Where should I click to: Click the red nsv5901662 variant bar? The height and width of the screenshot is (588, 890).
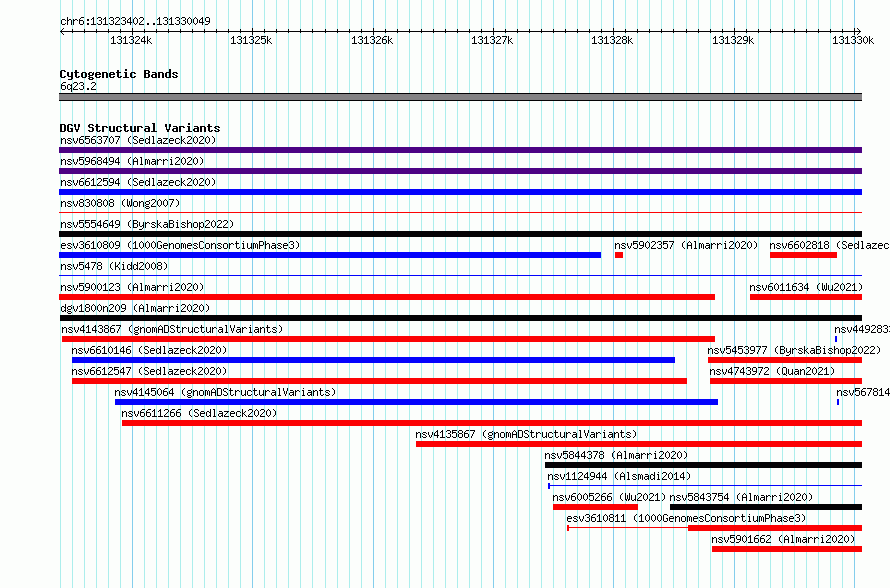787,549
